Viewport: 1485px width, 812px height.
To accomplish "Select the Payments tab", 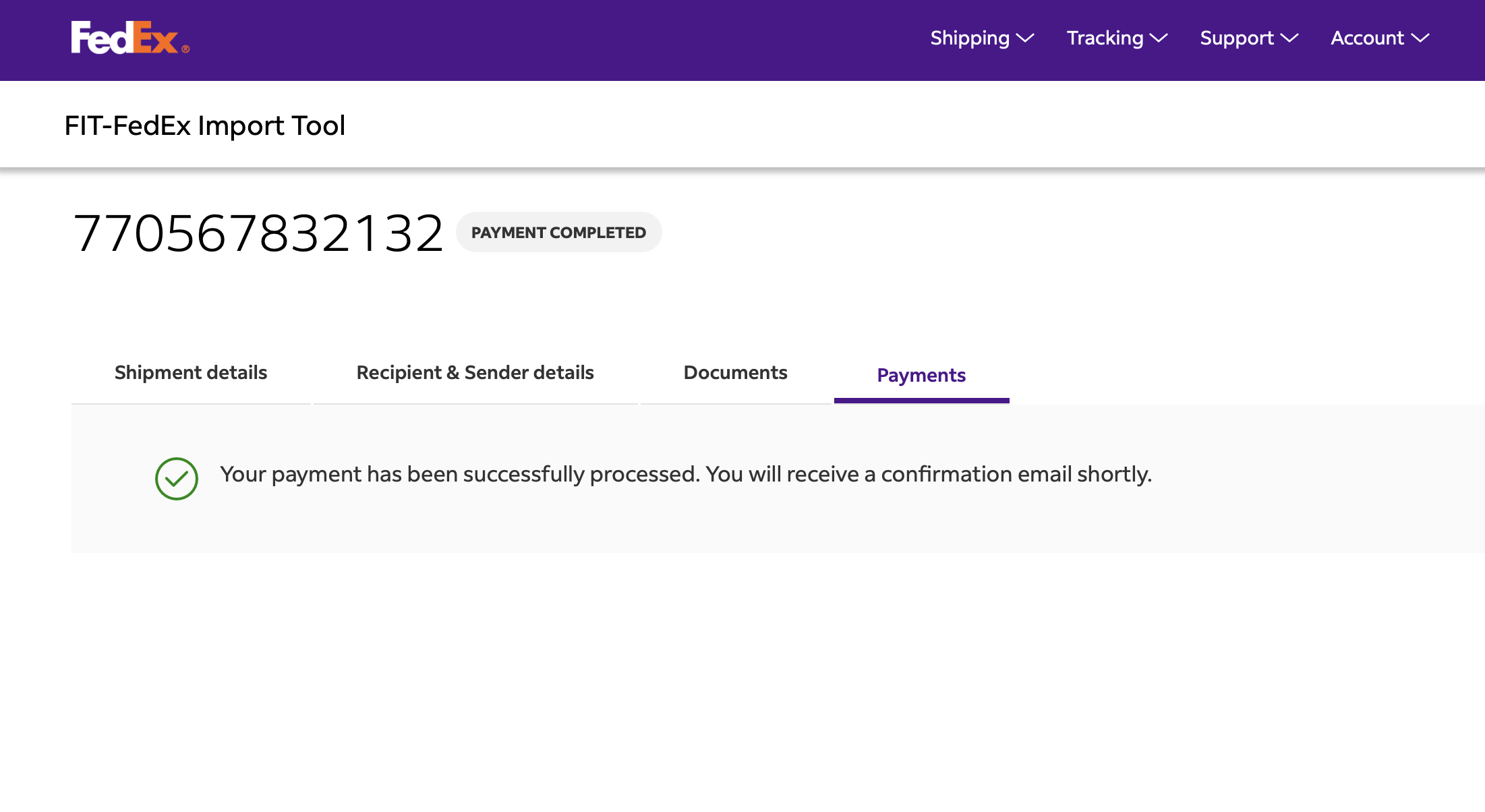I will (x=921, y=375).
